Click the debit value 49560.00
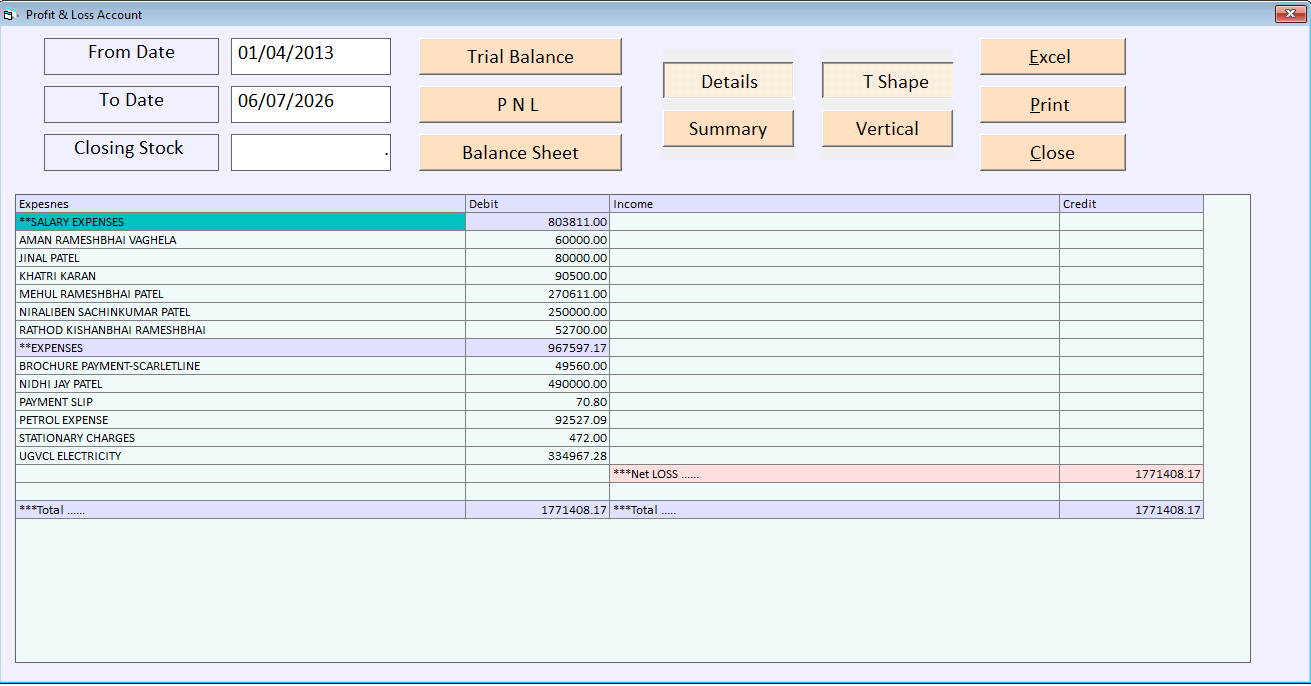Image resolution: width=1311 pixels, height=686 pixels. coord(538,366)
